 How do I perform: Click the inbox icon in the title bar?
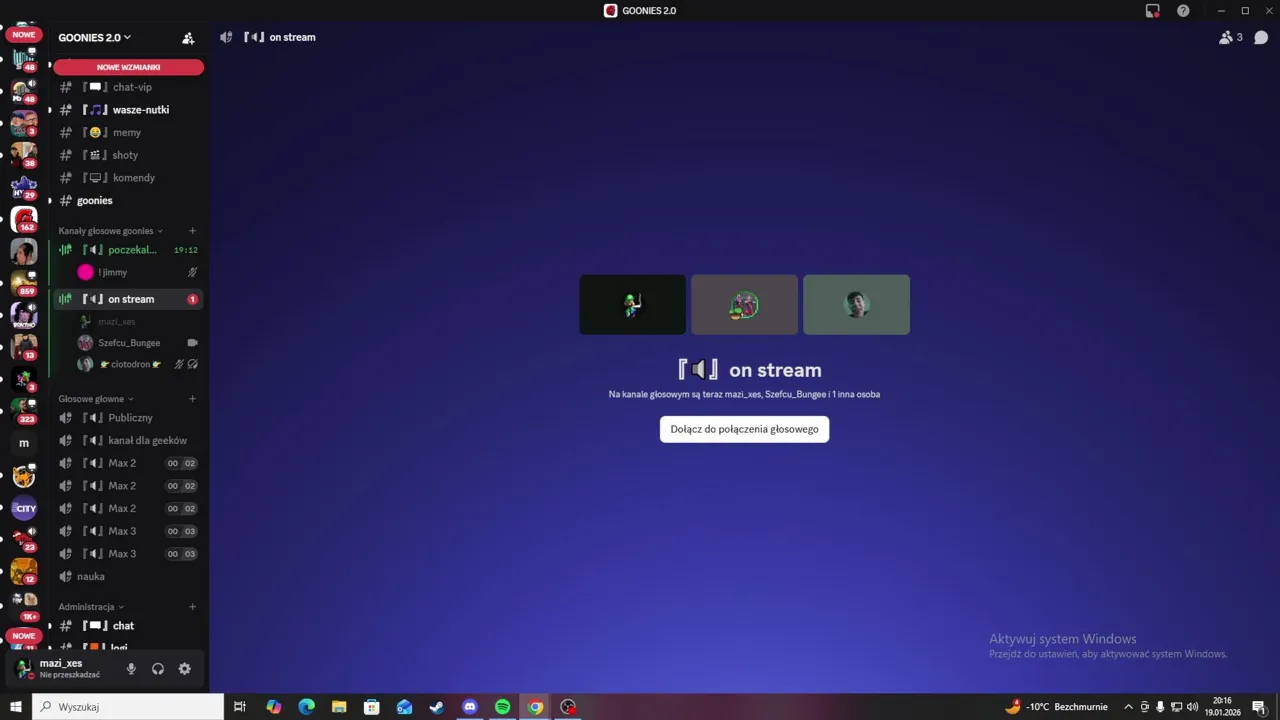click(x=1152, y=10)
